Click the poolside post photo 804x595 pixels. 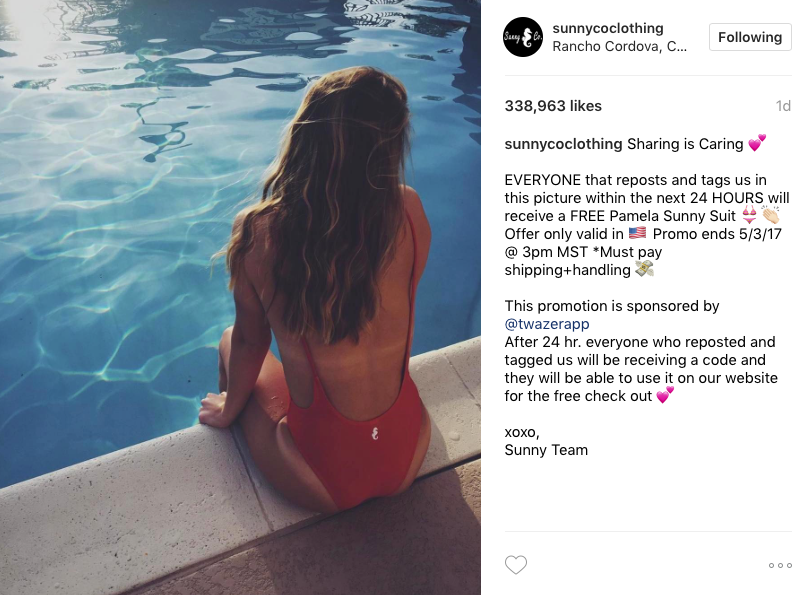240,298
